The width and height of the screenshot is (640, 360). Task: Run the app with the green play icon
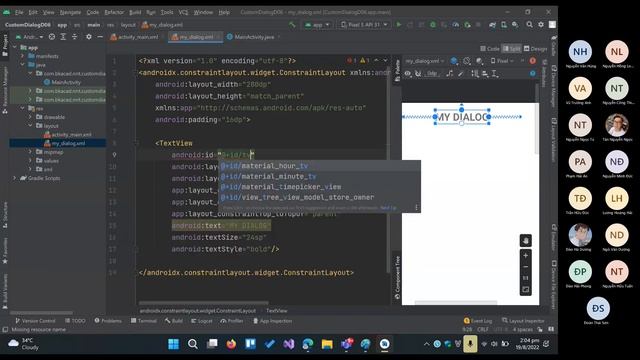coord(399,25)
